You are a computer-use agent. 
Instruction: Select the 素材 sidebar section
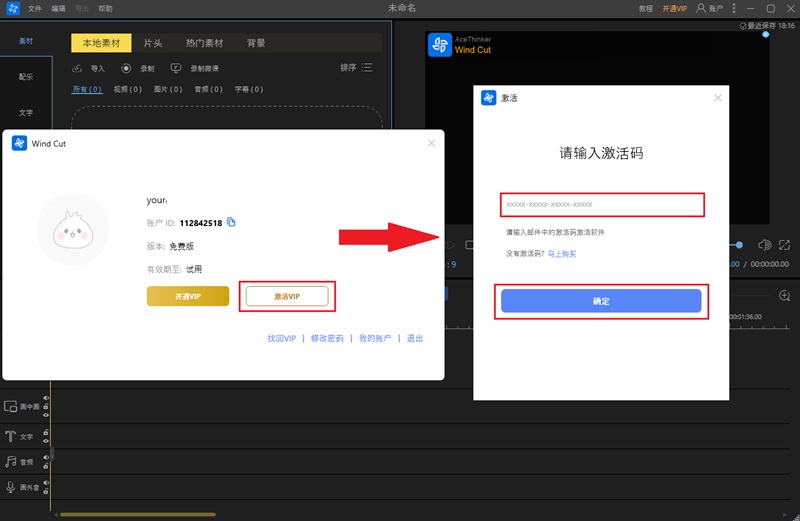coord(26,41)
